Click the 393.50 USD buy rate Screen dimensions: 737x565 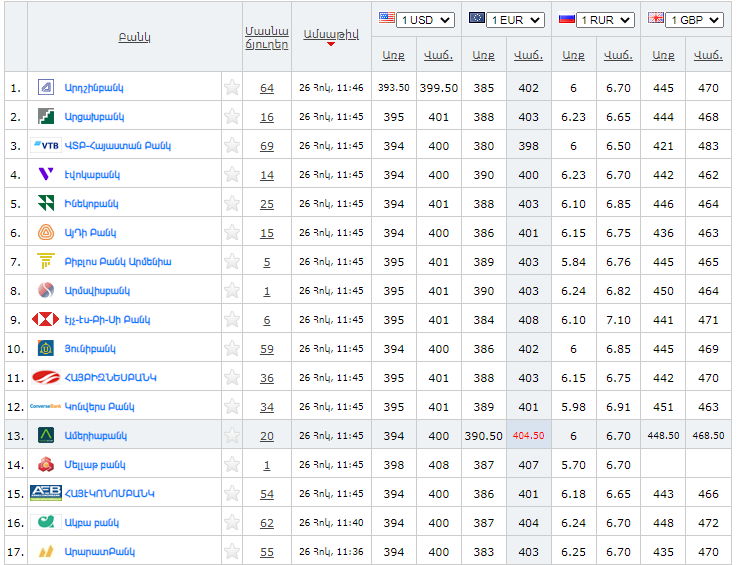coord(393,88)
